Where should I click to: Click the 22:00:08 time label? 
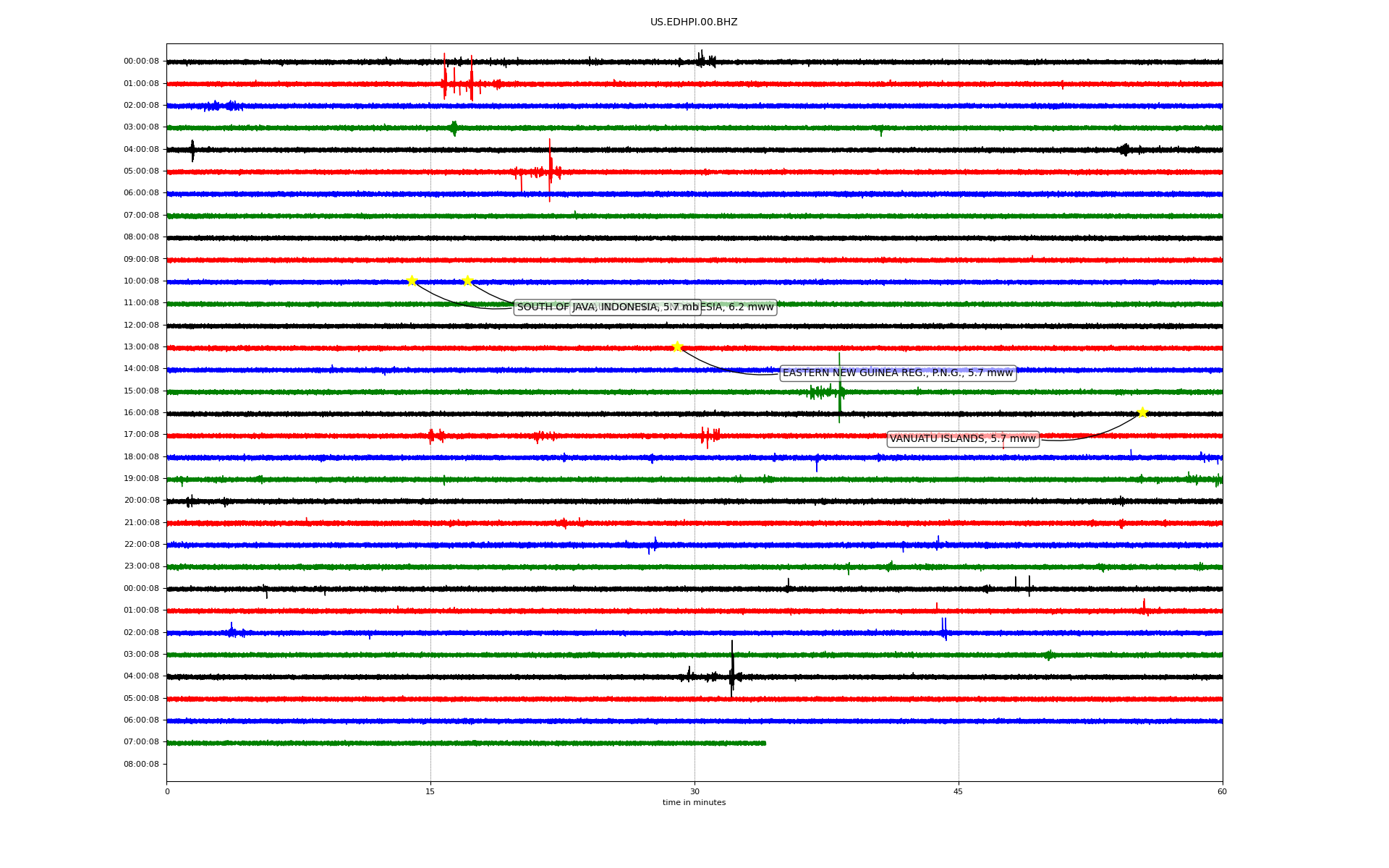[x=141, y=544]
